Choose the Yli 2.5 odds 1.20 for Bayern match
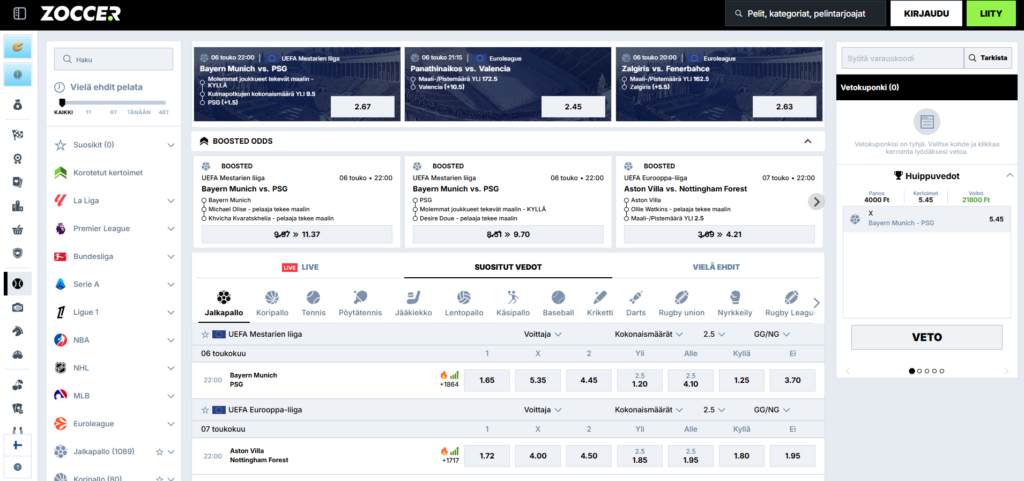Screen dimensions: 1024x481 point(640,380)
